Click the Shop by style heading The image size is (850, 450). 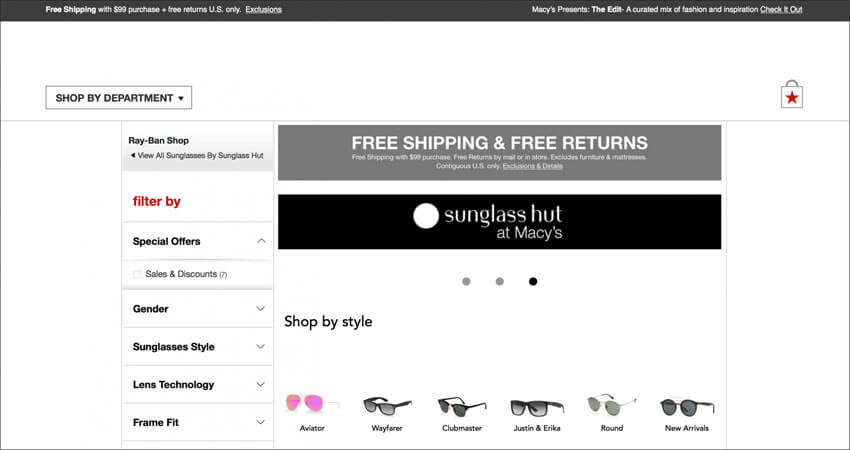[328, 322]
